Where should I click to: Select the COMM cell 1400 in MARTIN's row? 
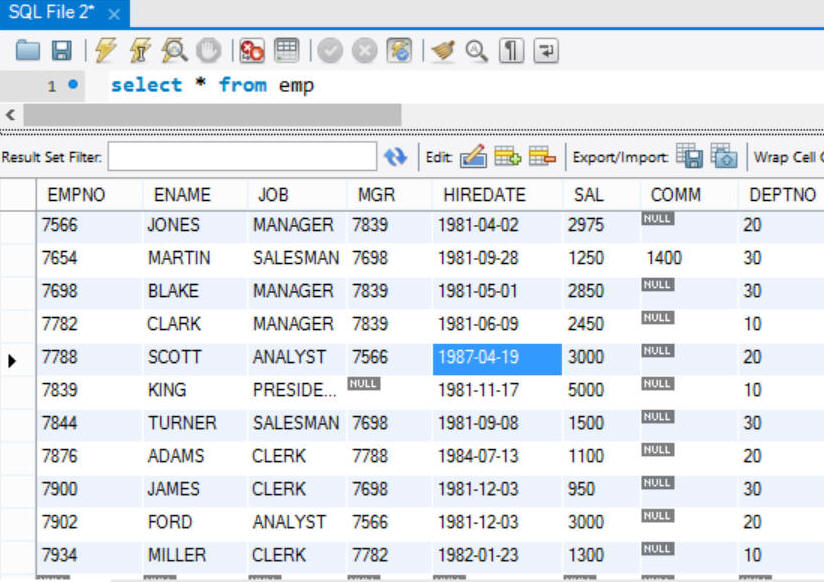coord(689,259)
